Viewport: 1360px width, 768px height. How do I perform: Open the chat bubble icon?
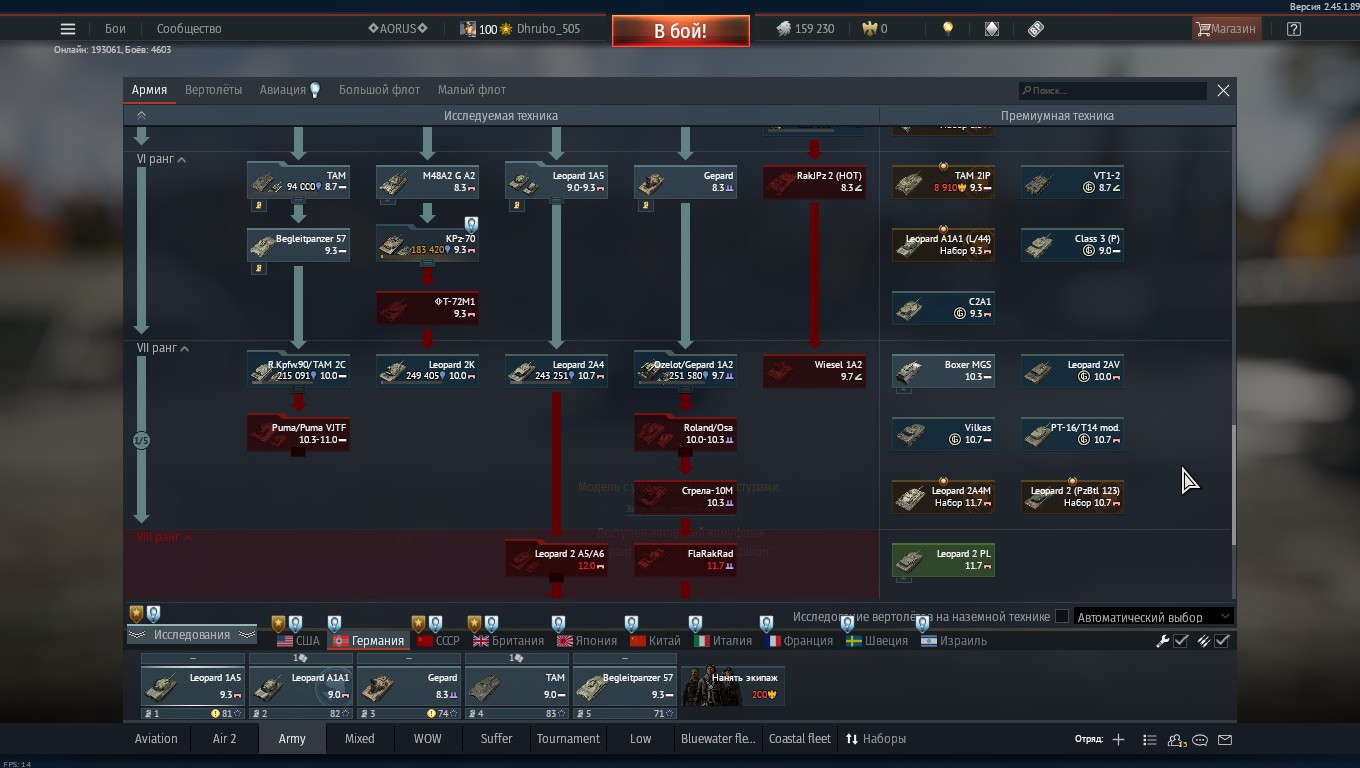[x=1200, y=739]
